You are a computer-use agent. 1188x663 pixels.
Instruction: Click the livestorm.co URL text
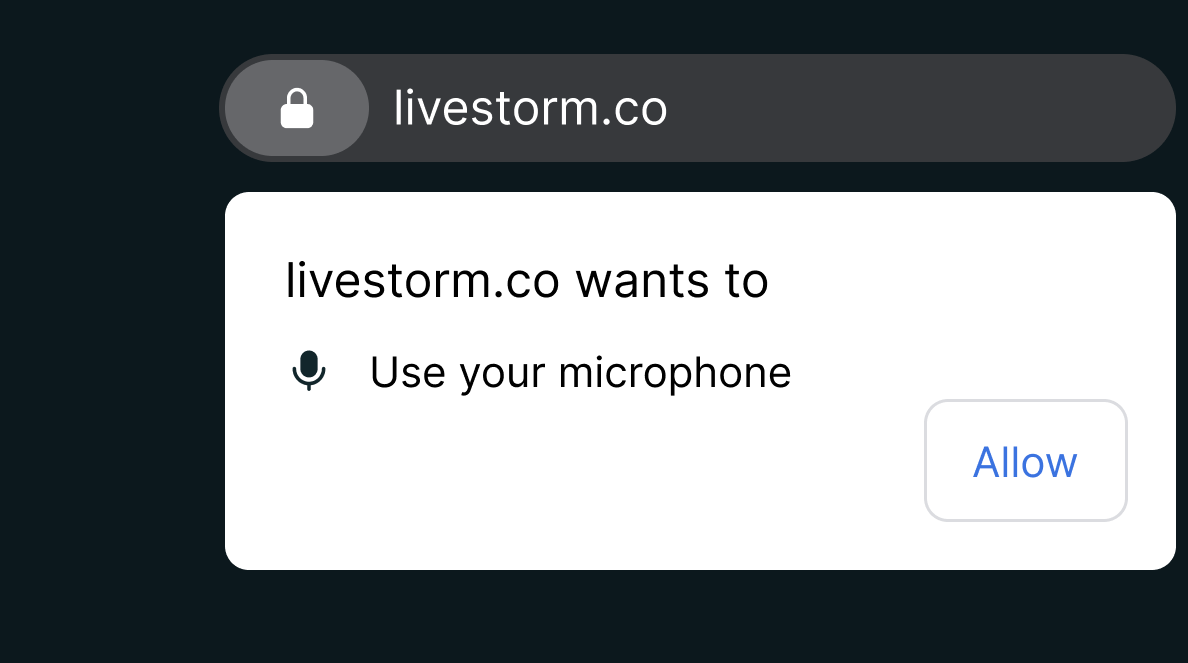530,108
